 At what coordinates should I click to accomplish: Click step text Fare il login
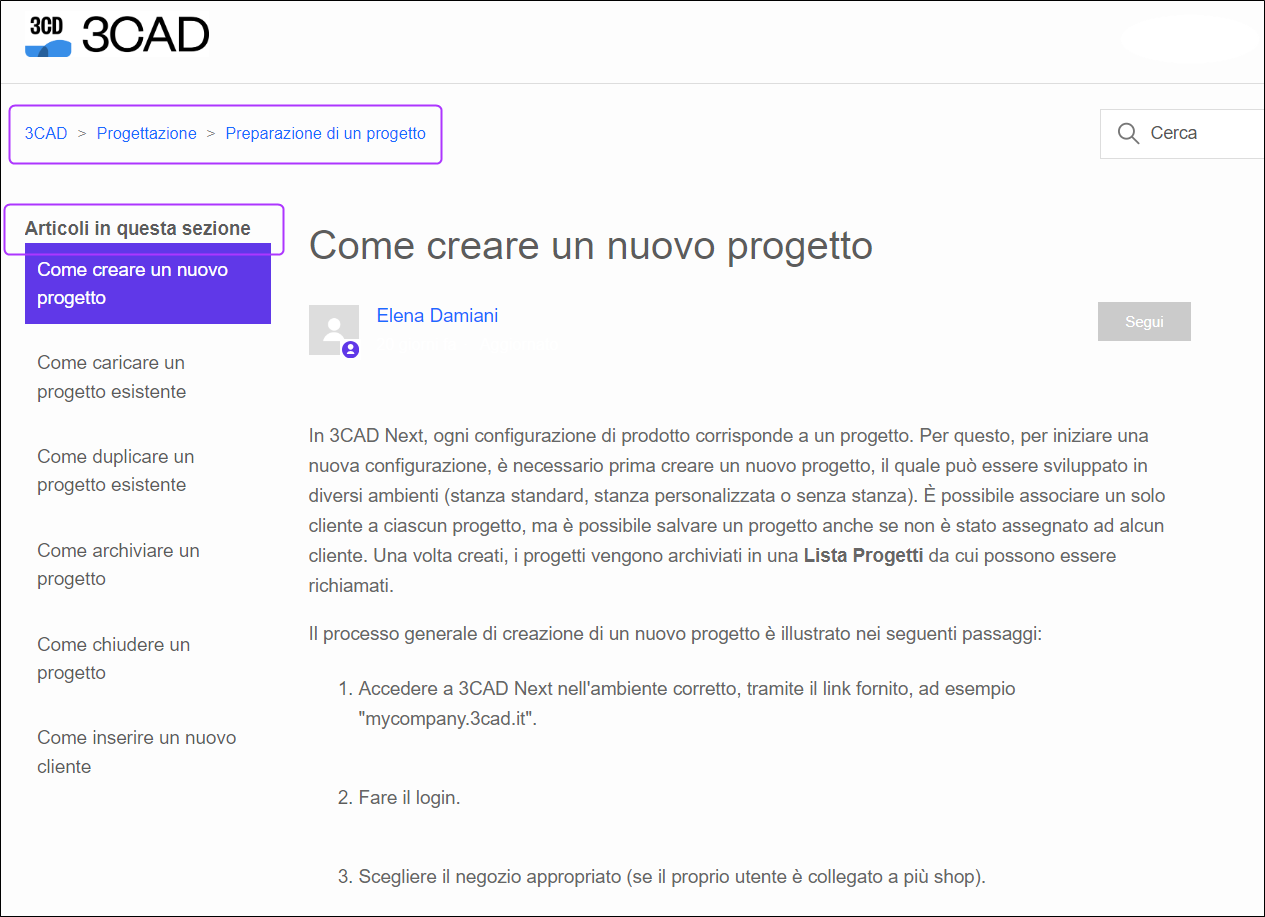(409, 798)
